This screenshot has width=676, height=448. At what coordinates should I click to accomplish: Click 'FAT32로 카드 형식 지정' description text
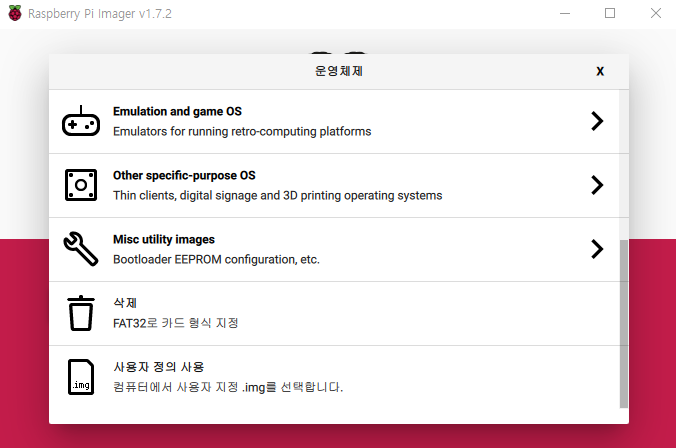pos(175,323)
